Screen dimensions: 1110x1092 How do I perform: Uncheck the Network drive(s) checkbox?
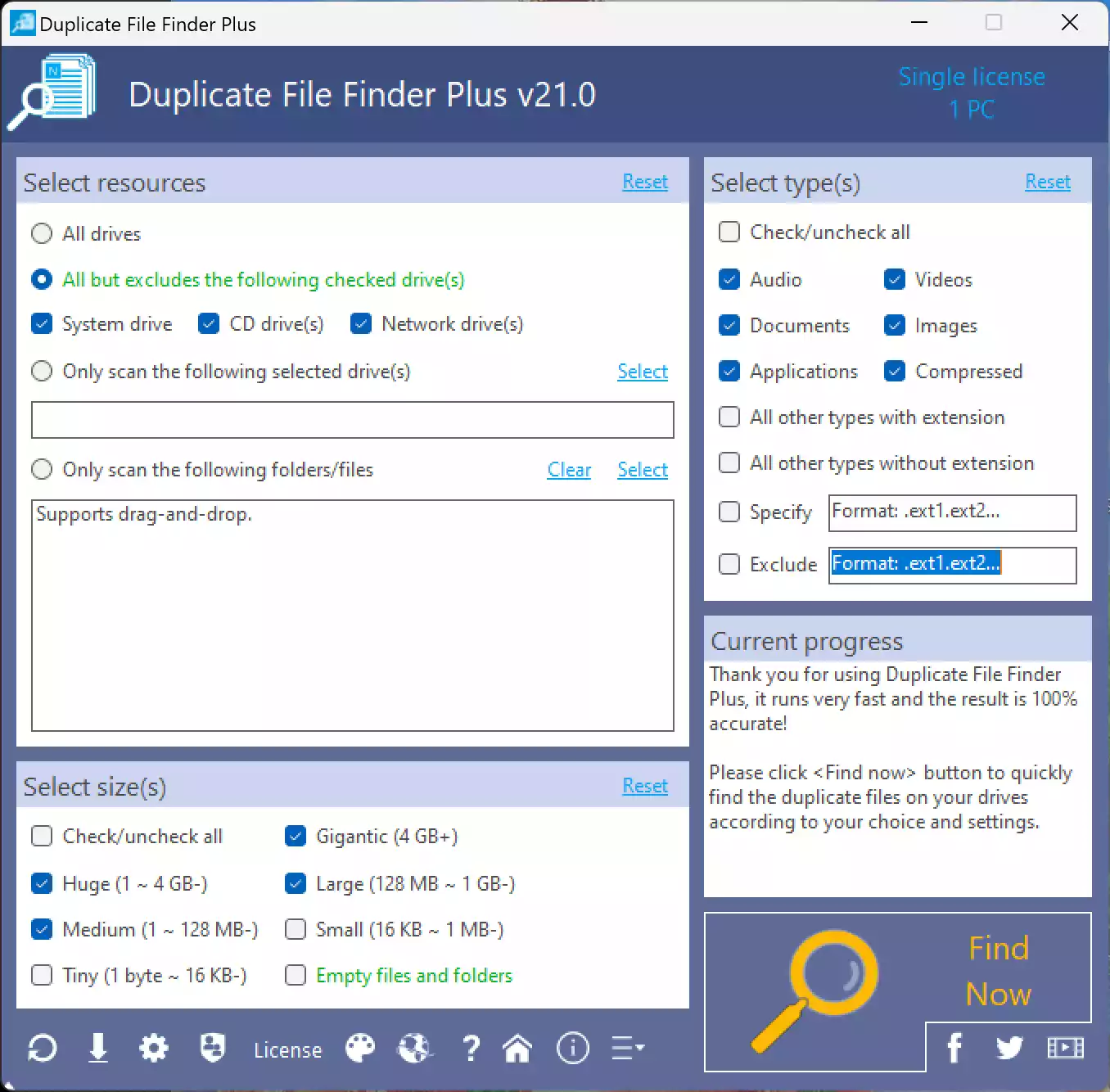point(361,324)
